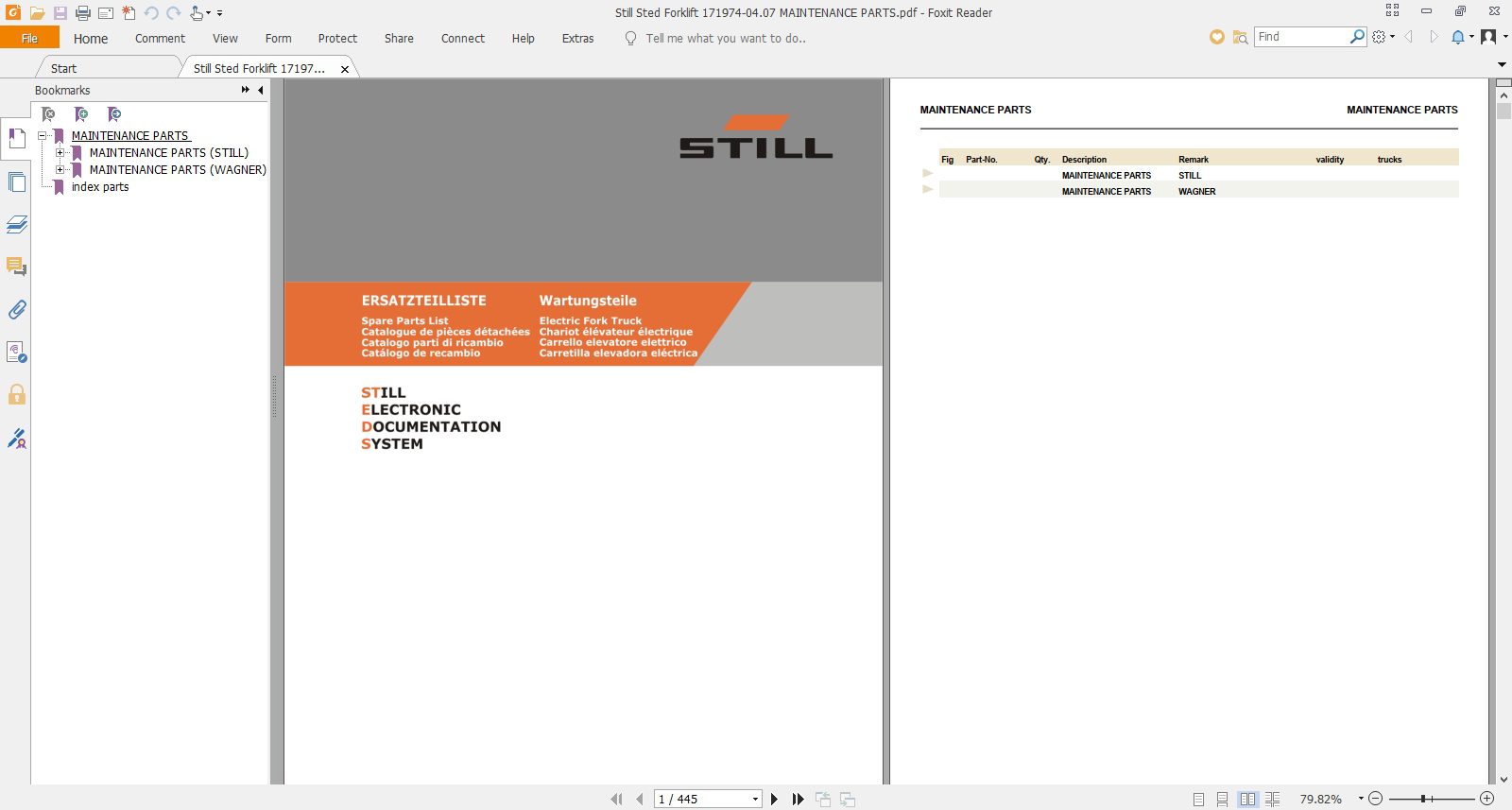Viewport: 1512px width, 810px height.
Task: Enable continuous facing view mode
Action: pos(1273,800)
